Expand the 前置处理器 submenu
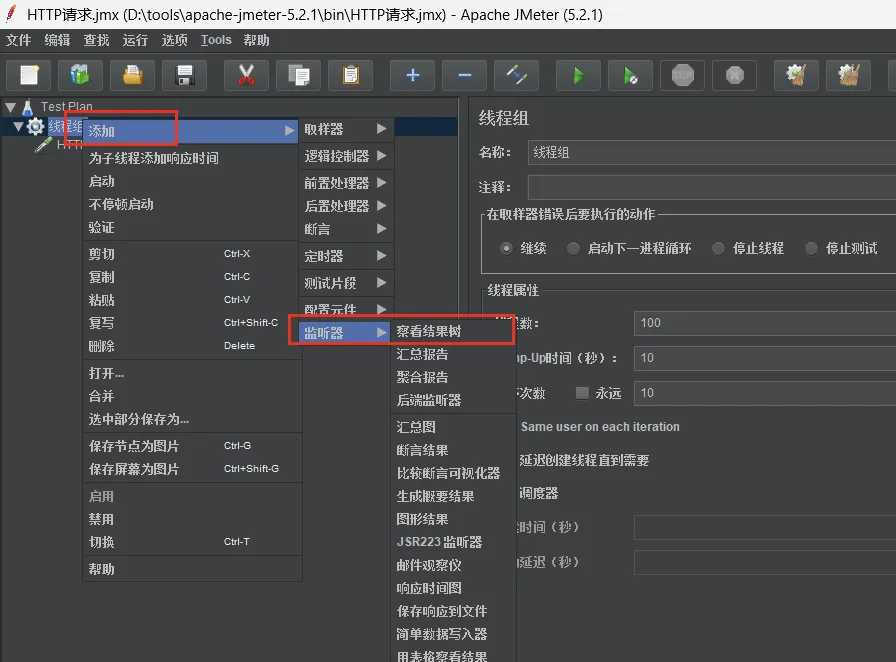The image size is (896, 662). 346,183
